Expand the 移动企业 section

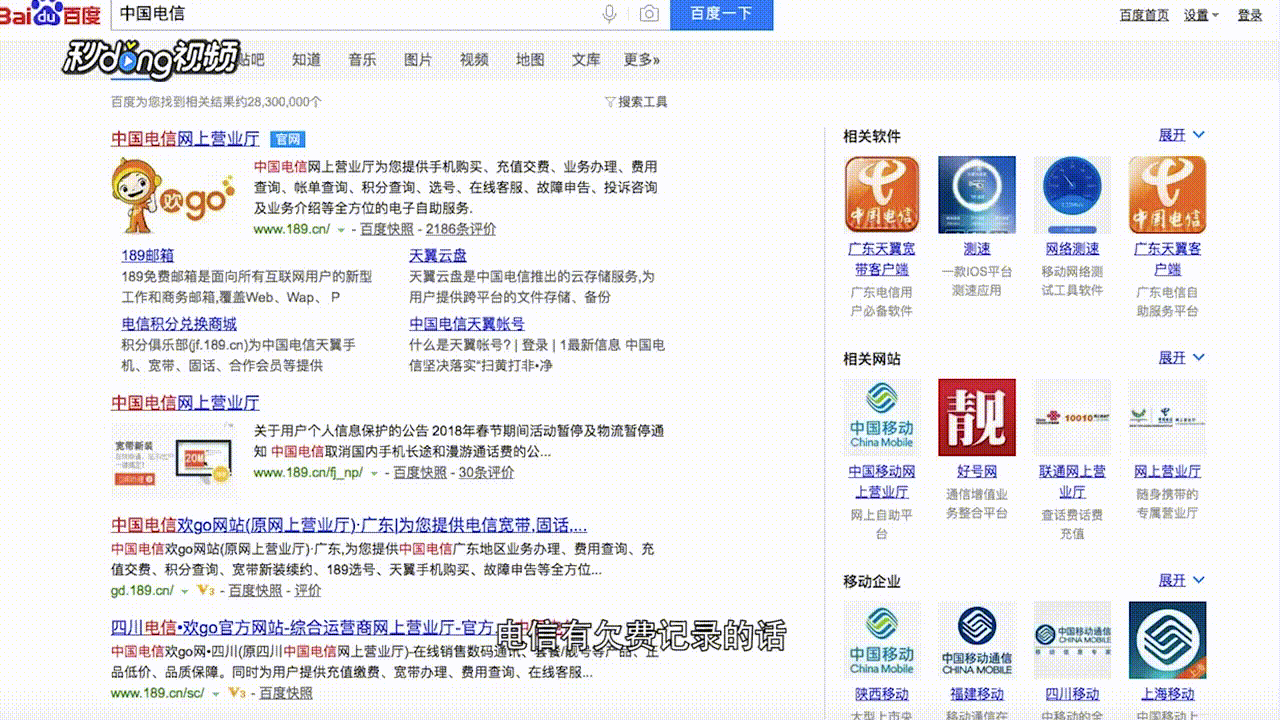1182,580
